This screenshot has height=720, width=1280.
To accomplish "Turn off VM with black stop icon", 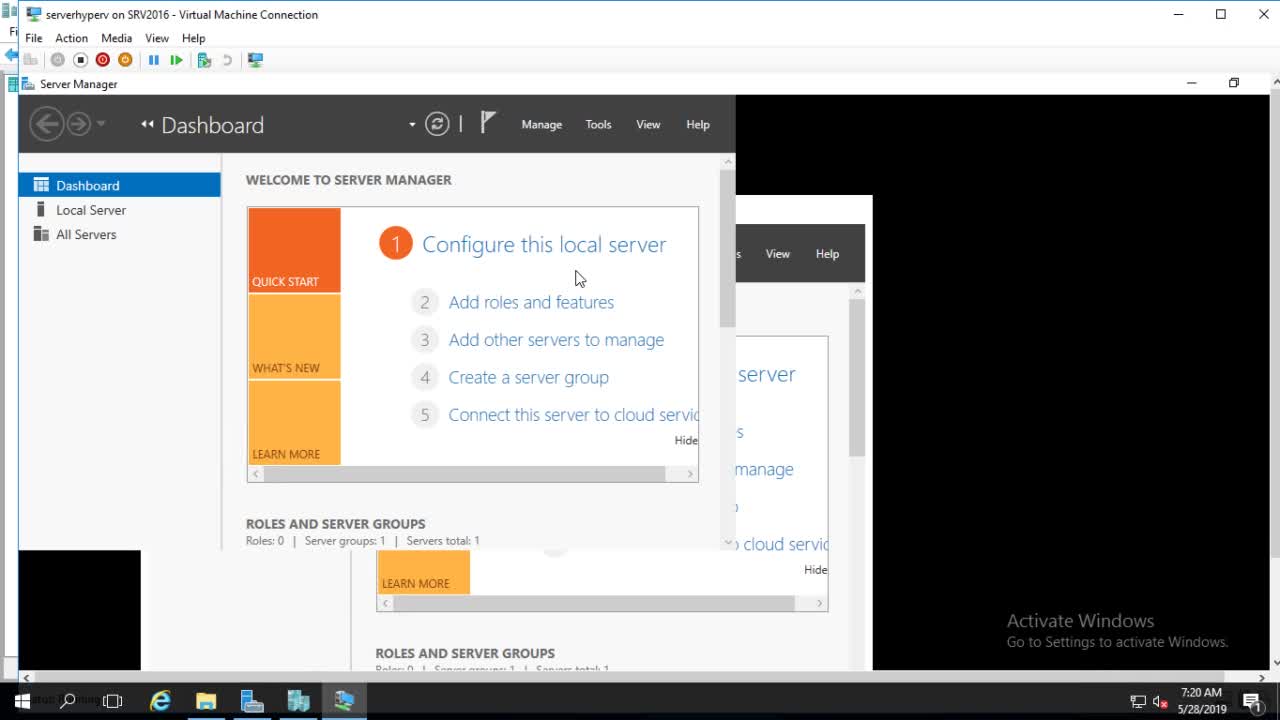I will (81, 60).
